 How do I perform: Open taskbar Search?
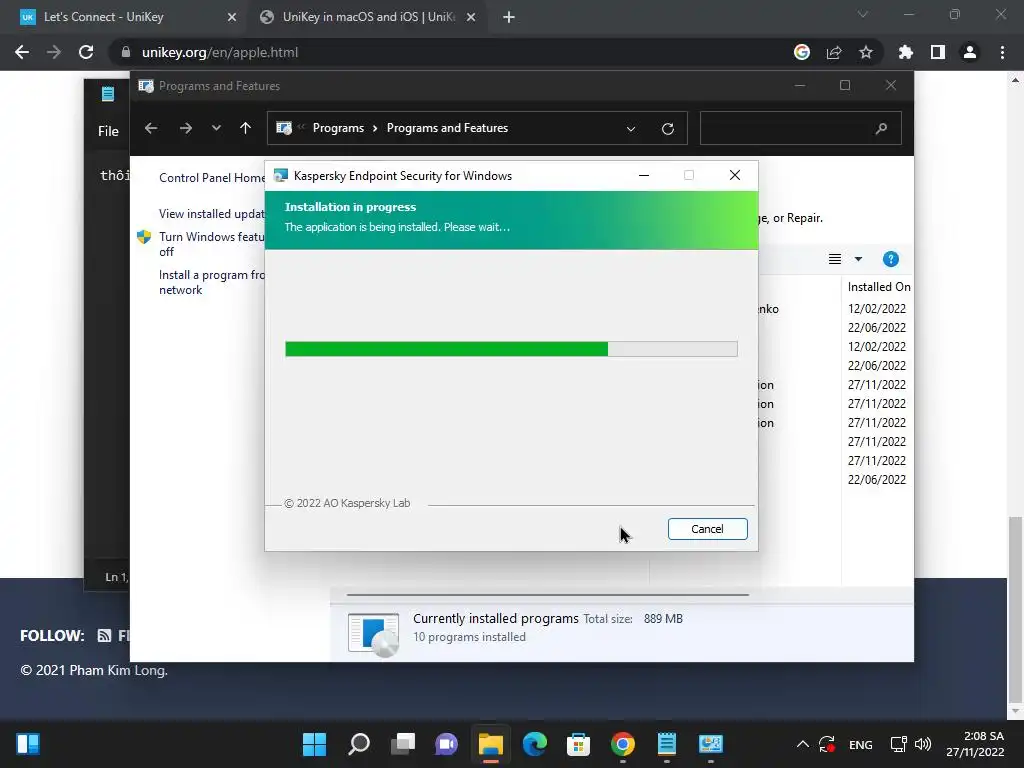pos(359,744)
